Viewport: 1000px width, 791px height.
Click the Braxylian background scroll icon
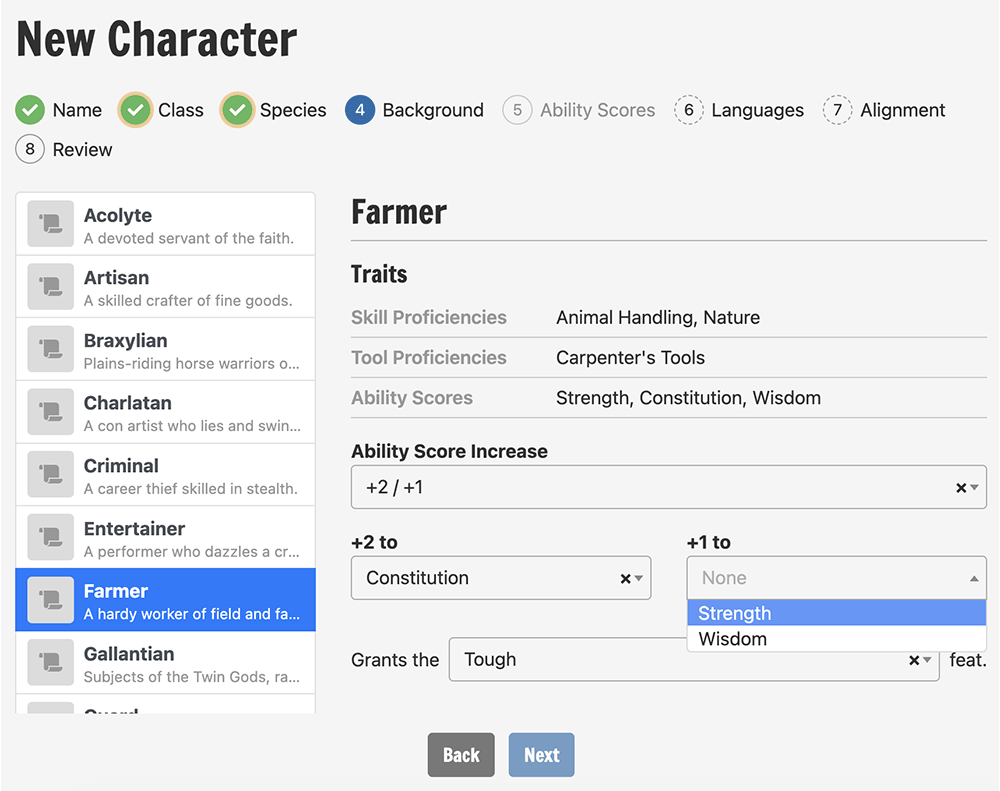(x=50, y=349)
